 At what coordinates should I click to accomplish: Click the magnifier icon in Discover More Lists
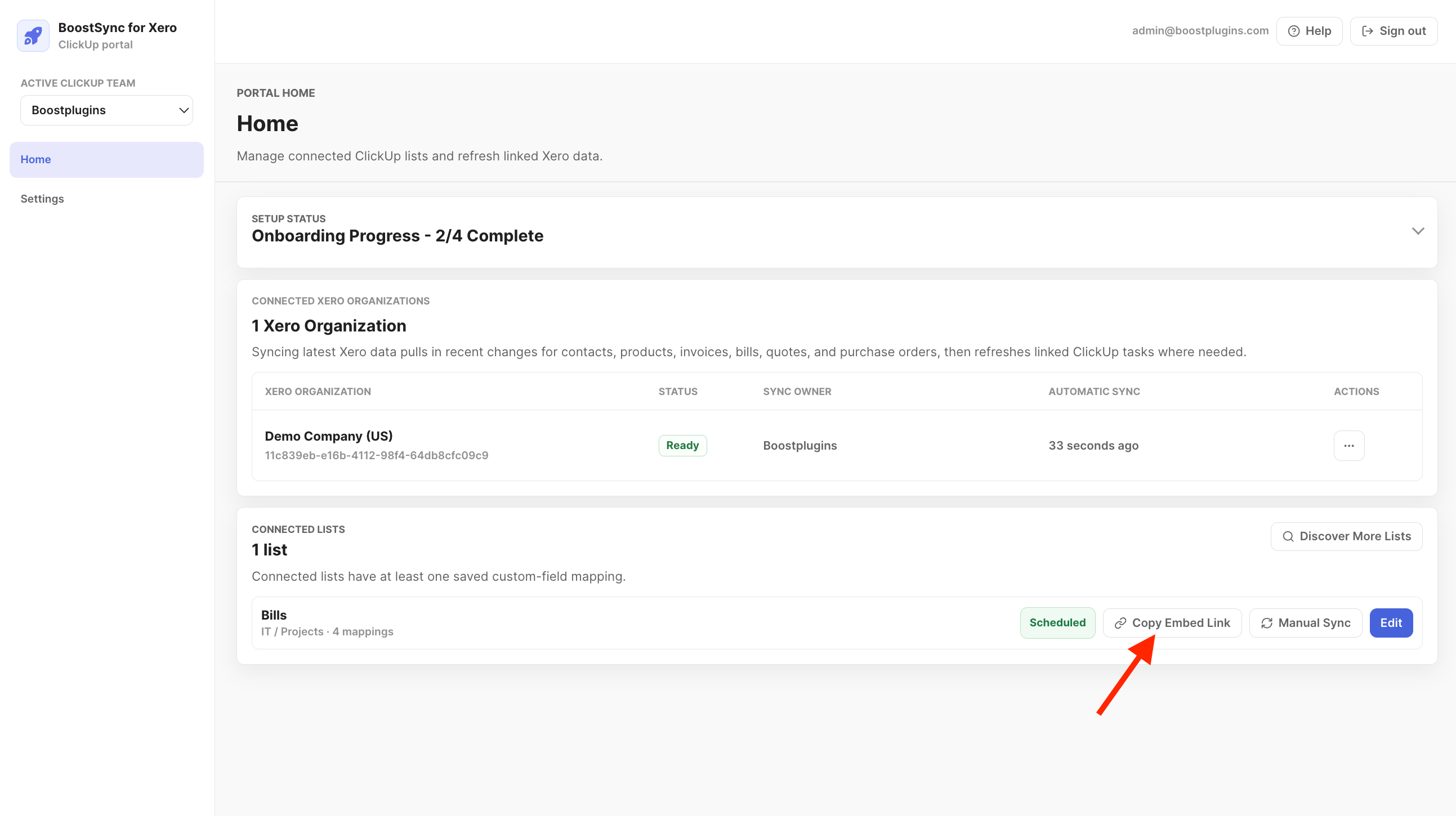click(x=1288, y=536)
